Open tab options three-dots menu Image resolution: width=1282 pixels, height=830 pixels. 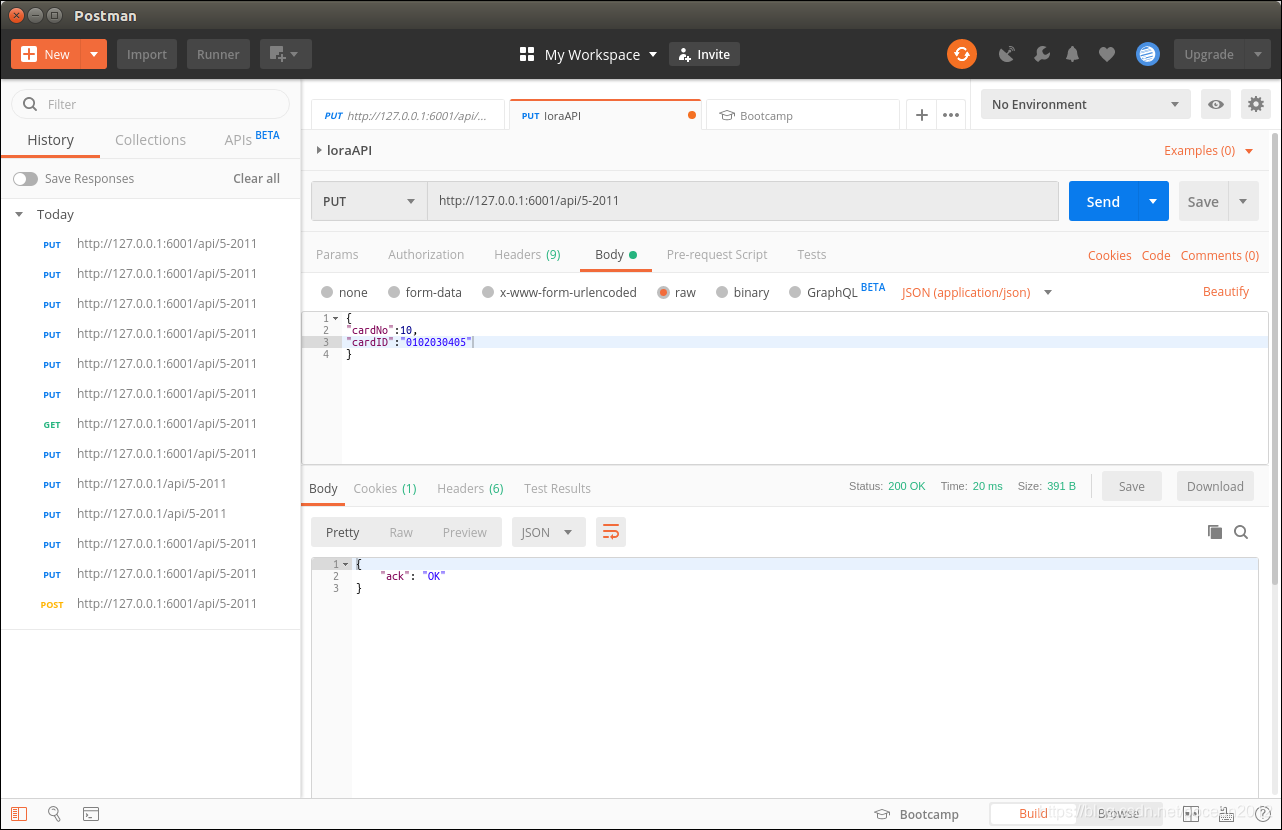pyautogui.click(x=951, y=115)
